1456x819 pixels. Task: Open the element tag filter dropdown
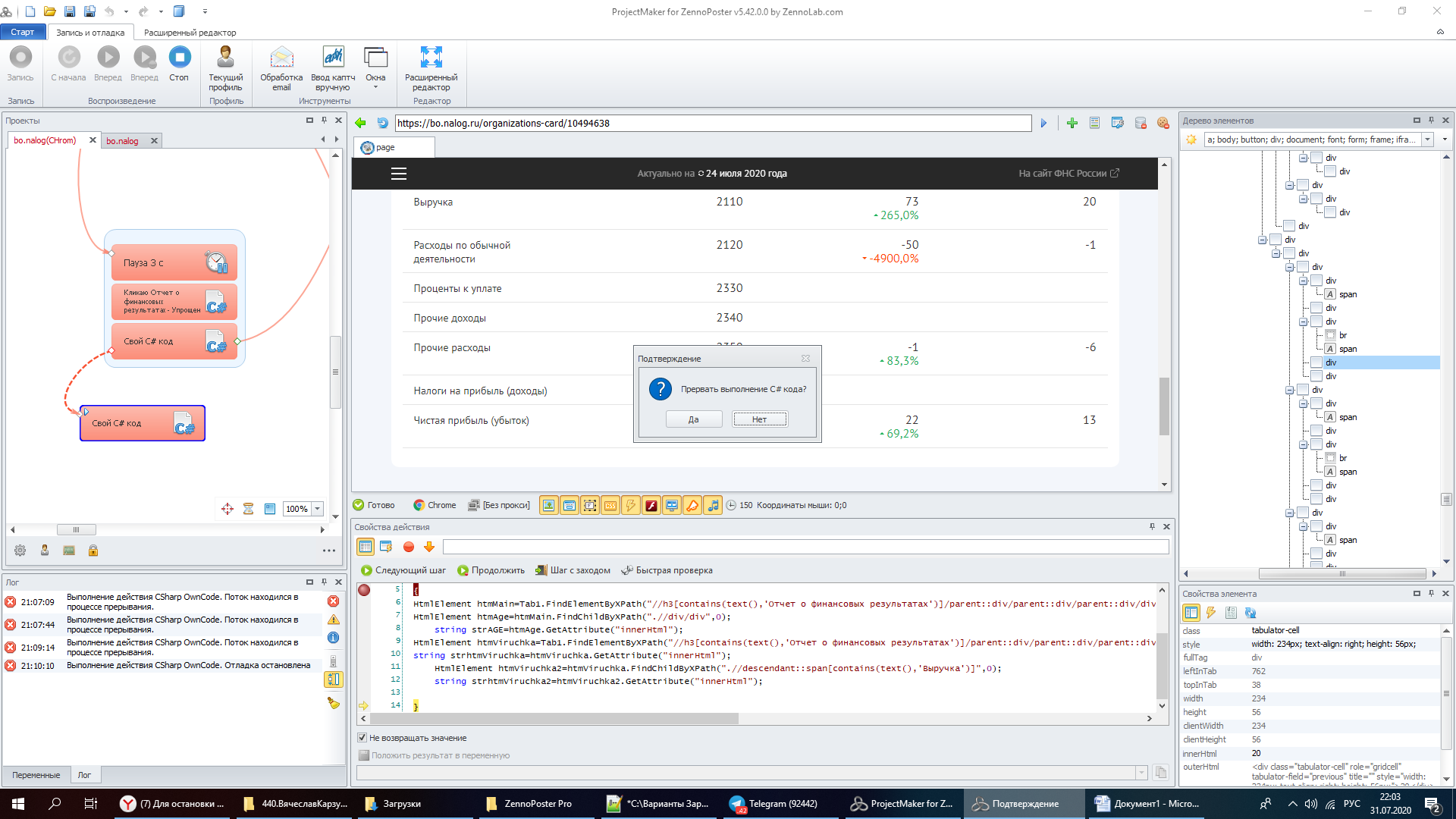pos(1428,140)
